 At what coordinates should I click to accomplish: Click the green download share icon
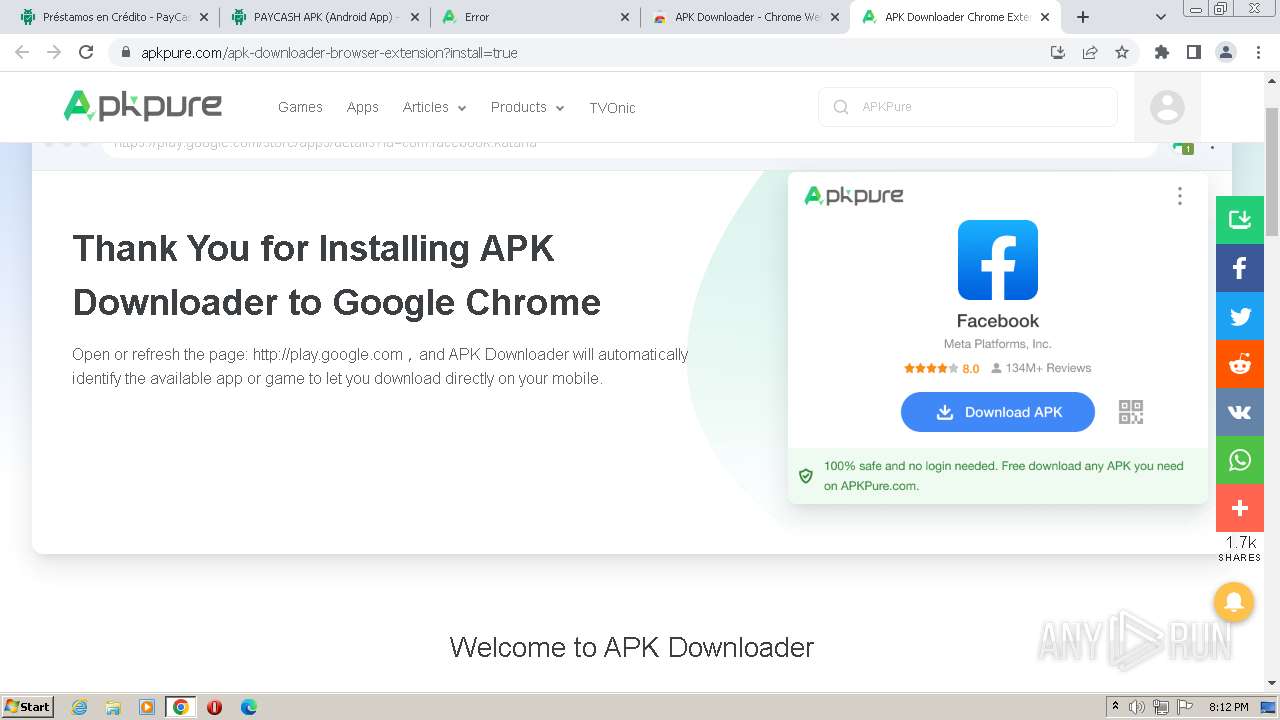(x=1240, y=220)
